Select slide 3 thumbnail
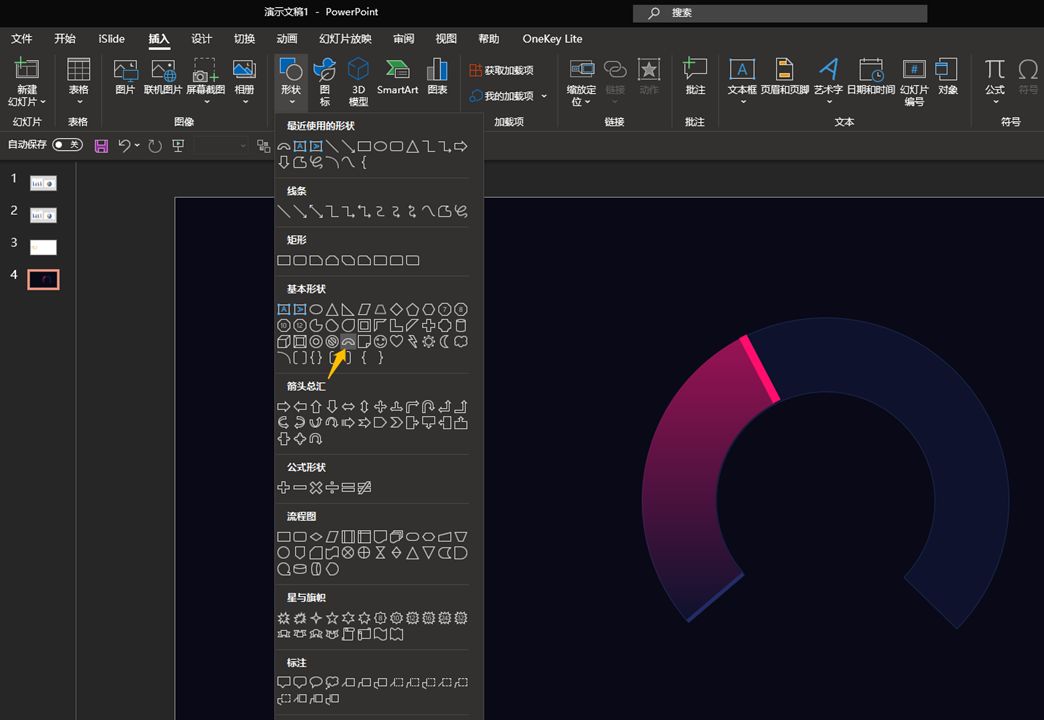1044x720 pixels. pos(43,247)
